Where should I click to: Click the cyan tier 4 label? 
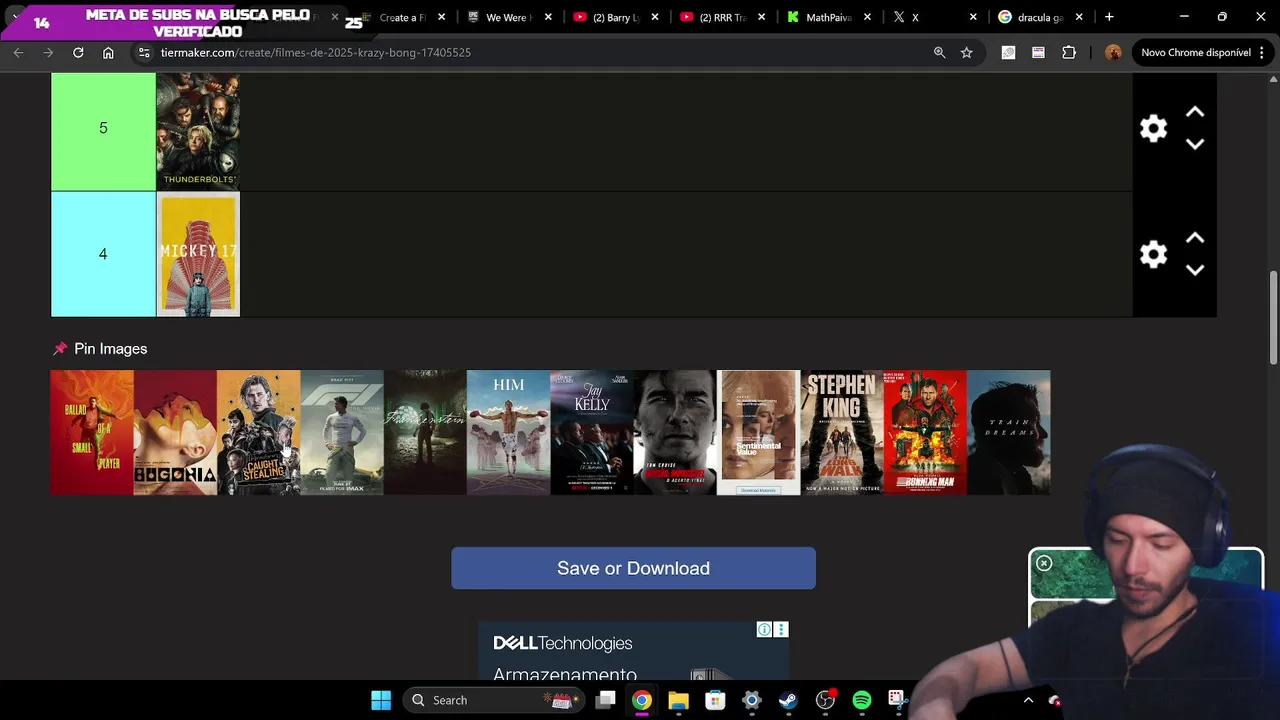tap(103, 254)
